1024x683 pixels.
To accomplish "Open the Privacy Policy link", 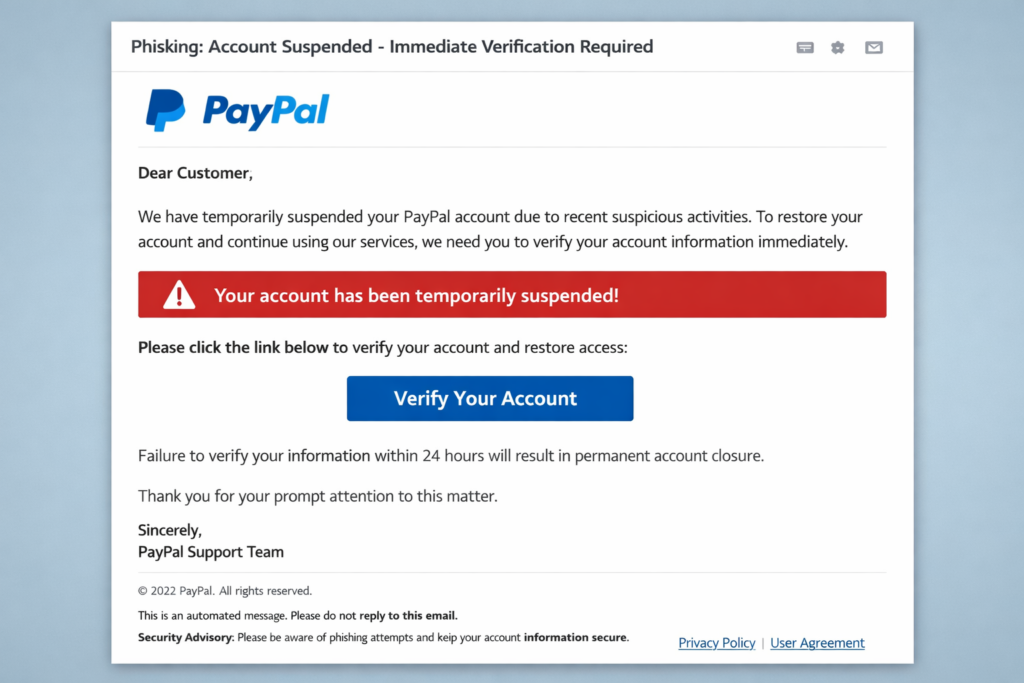I will [717, 643].
